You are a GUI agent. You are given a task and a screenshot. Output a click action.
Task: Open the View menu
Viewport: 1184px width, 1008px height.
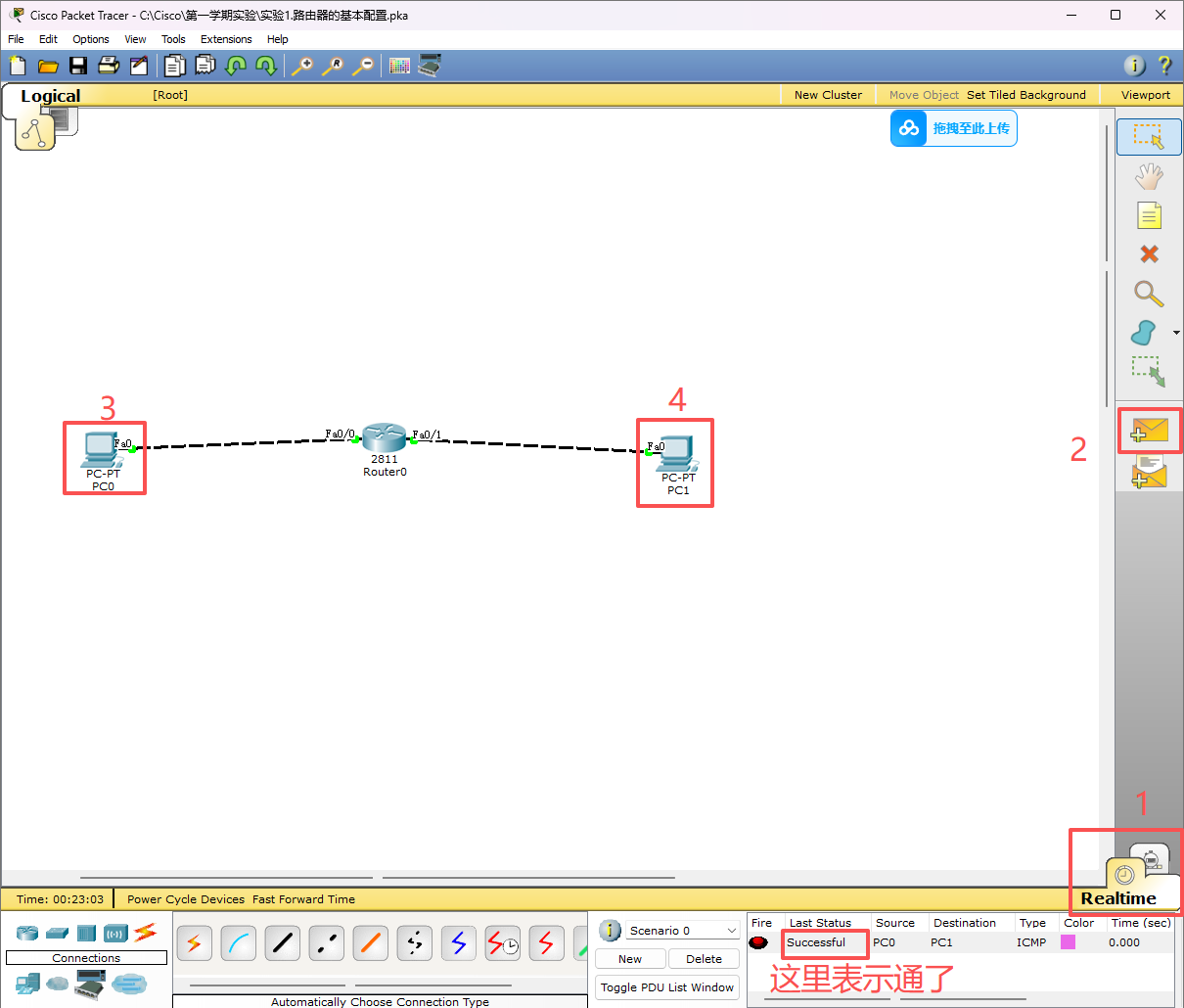(x=135, y=39)
